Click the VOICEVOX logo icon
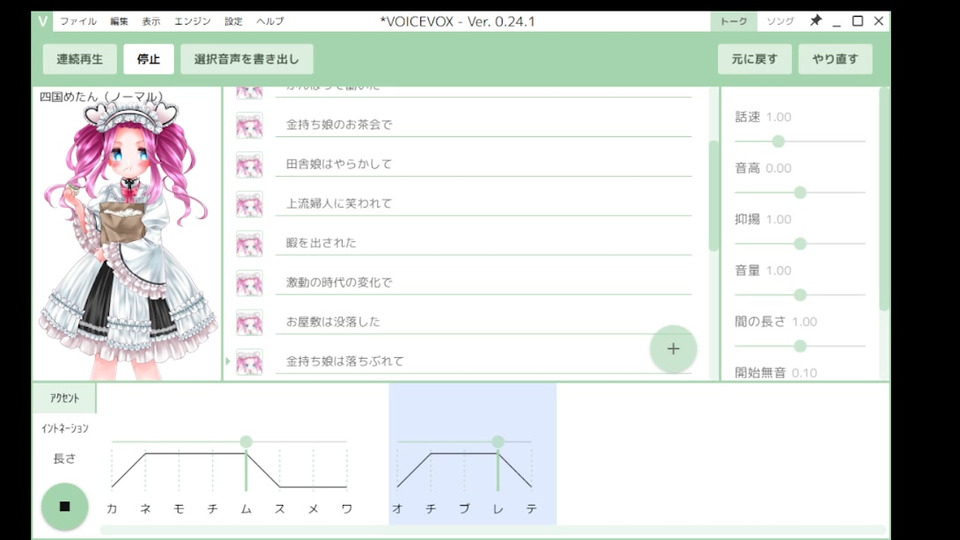 pyautogui.click(x=42, y=21)
